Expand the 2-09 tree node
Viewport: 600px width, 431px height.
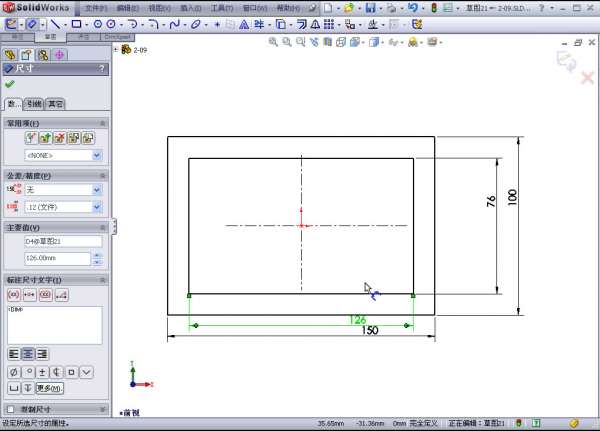118,47
